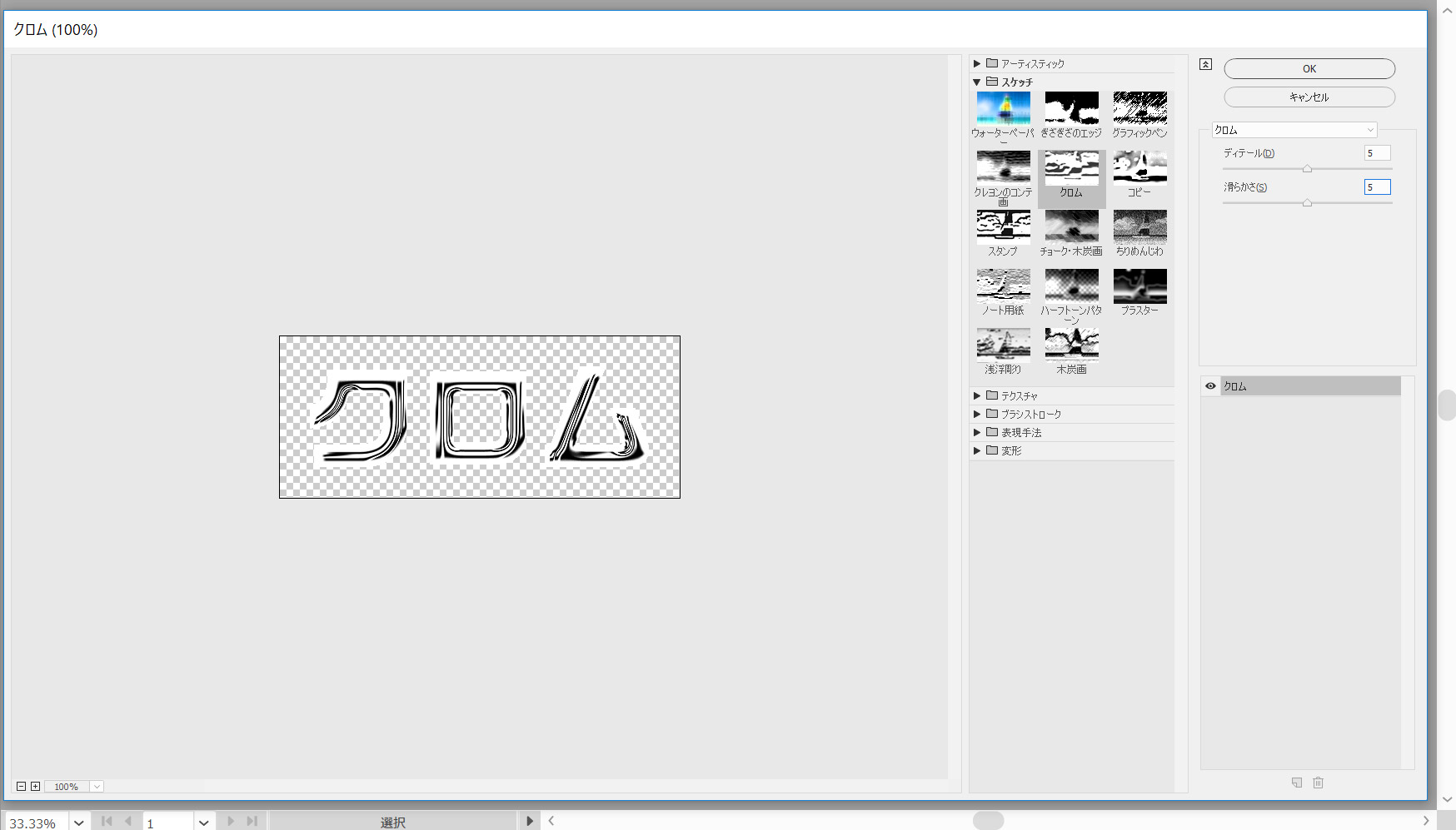Click the delete effect layer trash icon
The width and height of the screenshot is (1456, 830).
pos(1318,783)
